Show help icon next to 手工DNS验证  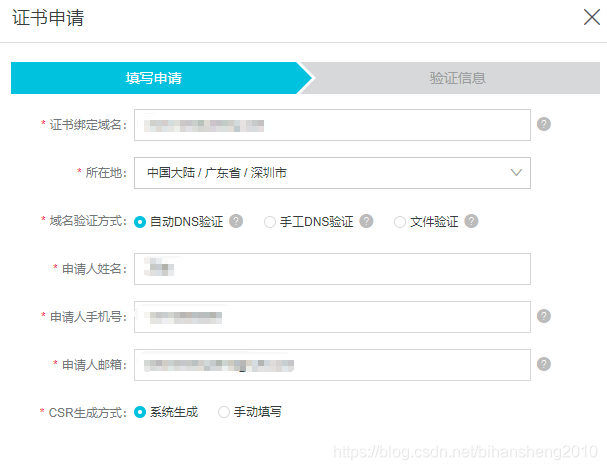(366, 221)
